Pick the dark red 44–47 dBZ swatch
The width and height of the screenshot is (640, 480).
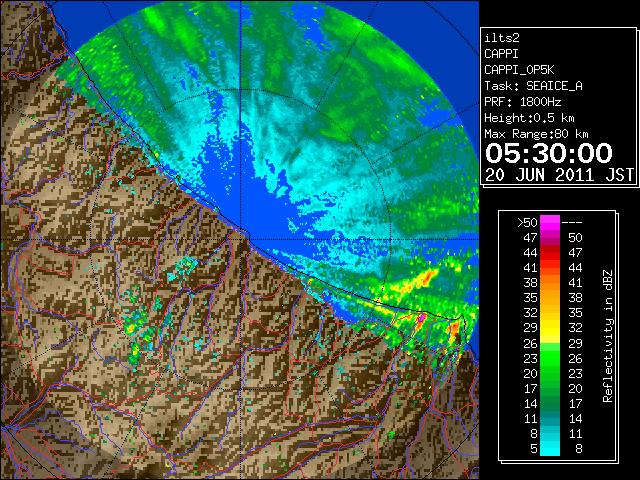click(x=550, y=253)
